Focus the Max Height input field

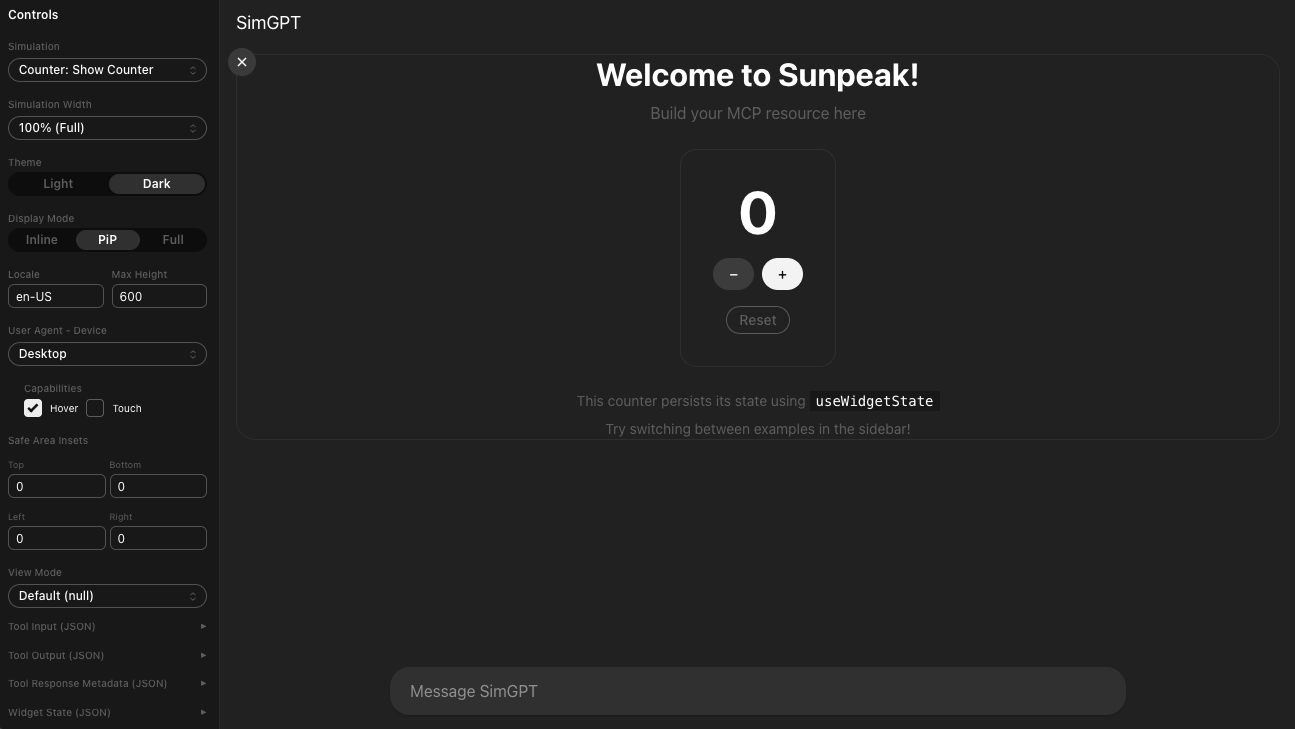(159, 296)
